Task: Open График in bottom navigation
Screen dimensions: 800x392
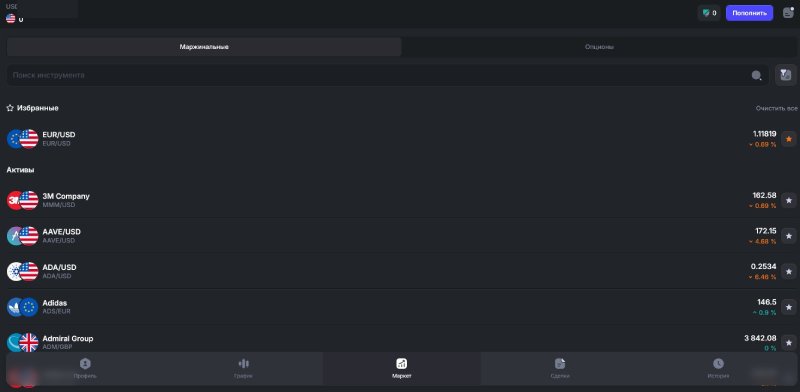Action: click(x=243, y=369)
